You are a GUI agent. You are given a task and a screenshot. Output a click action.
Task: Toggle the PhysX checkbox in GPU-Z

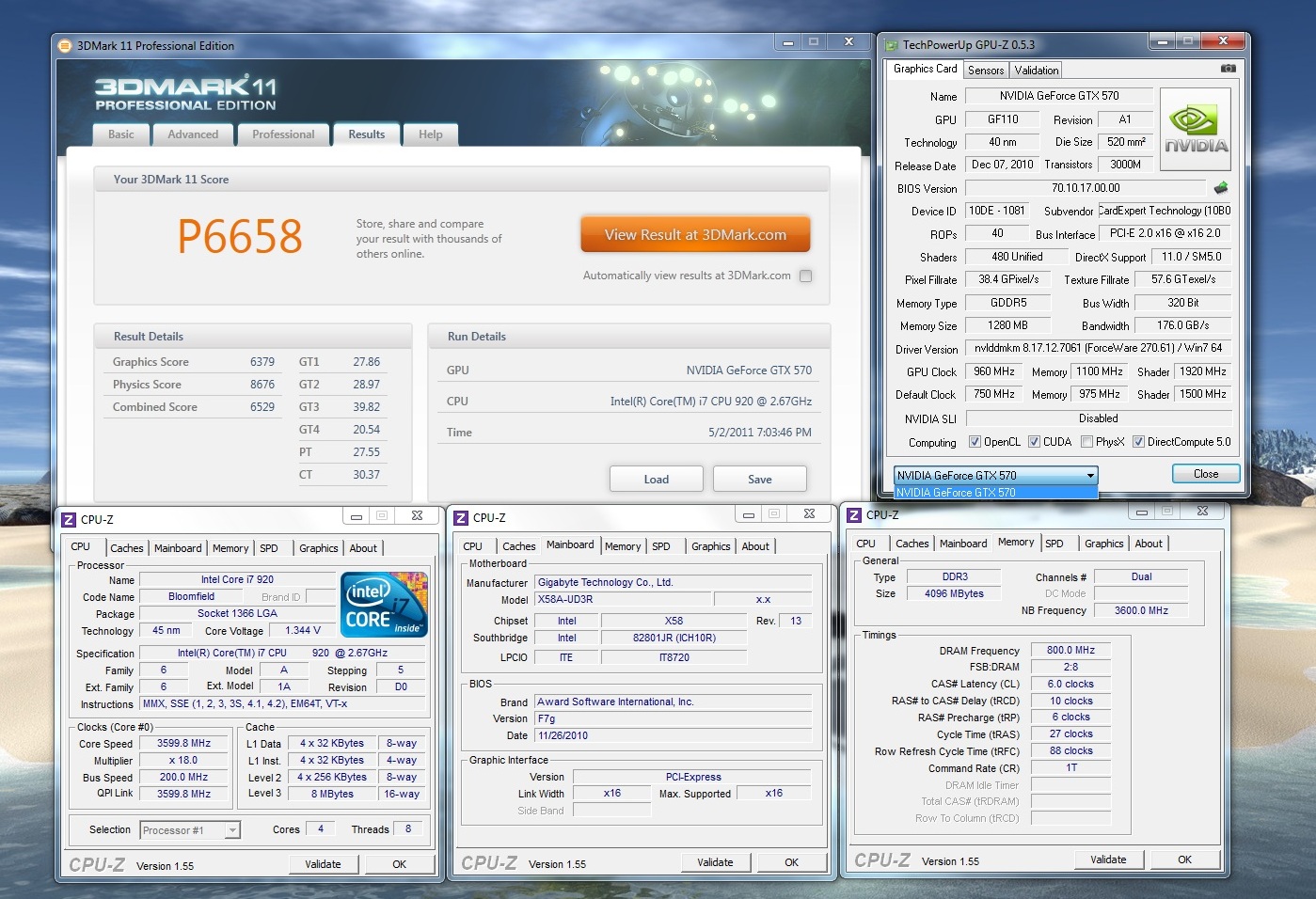[x=1087, y=442]
